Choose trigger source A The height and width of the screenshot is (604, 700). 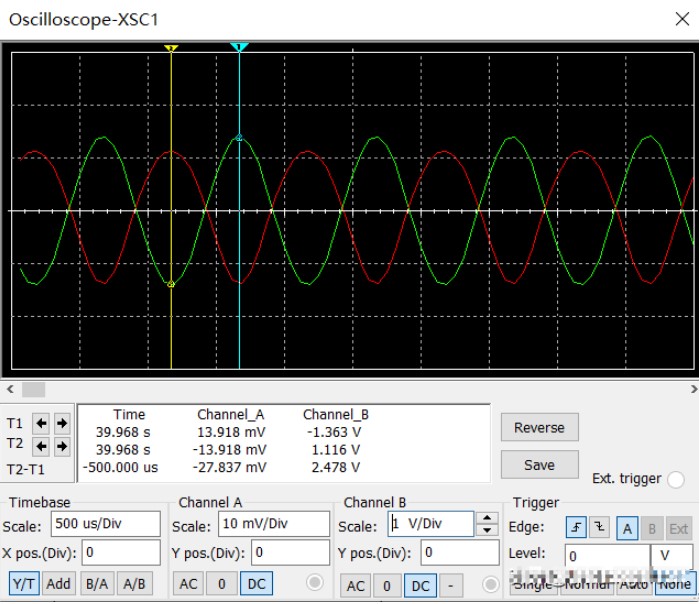click(x=627, y=529)
